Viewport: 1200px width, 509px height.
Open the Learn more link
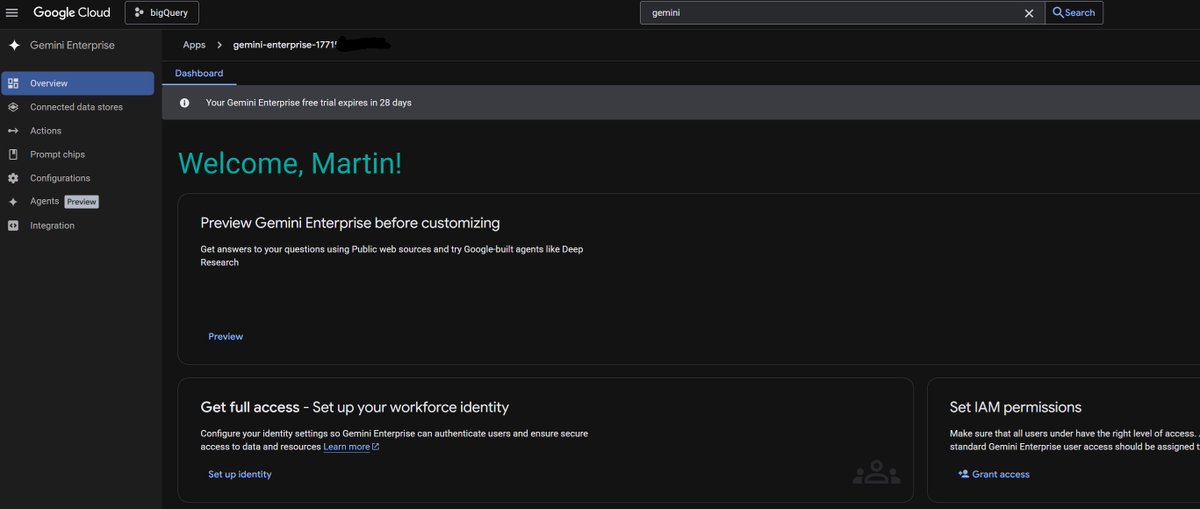pos(346,447)
